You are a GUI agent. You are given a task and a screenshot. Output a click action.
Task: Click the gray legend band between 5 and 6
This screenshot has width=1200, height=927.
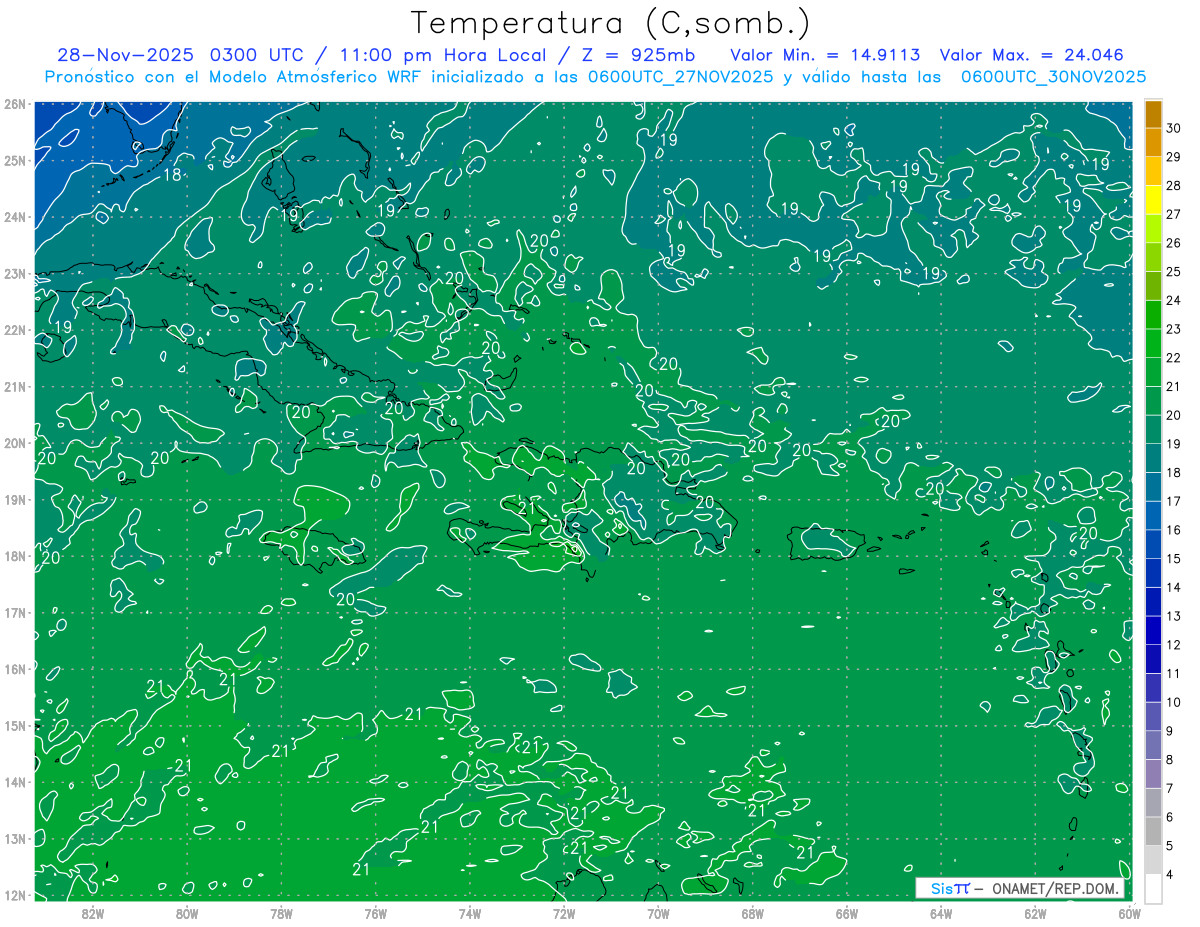(1153, 832)
